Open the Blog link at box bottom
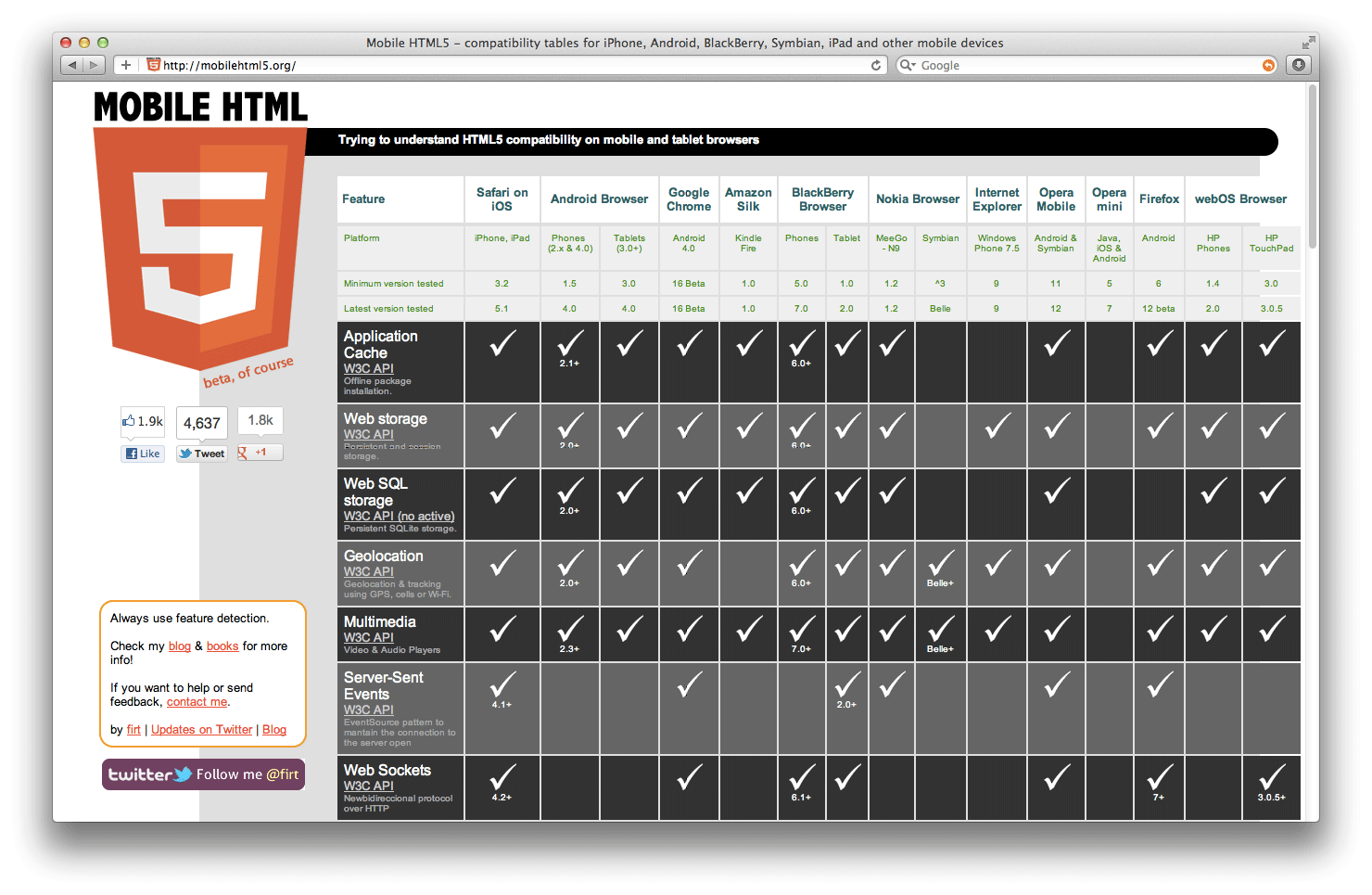 tap(274, 730)
